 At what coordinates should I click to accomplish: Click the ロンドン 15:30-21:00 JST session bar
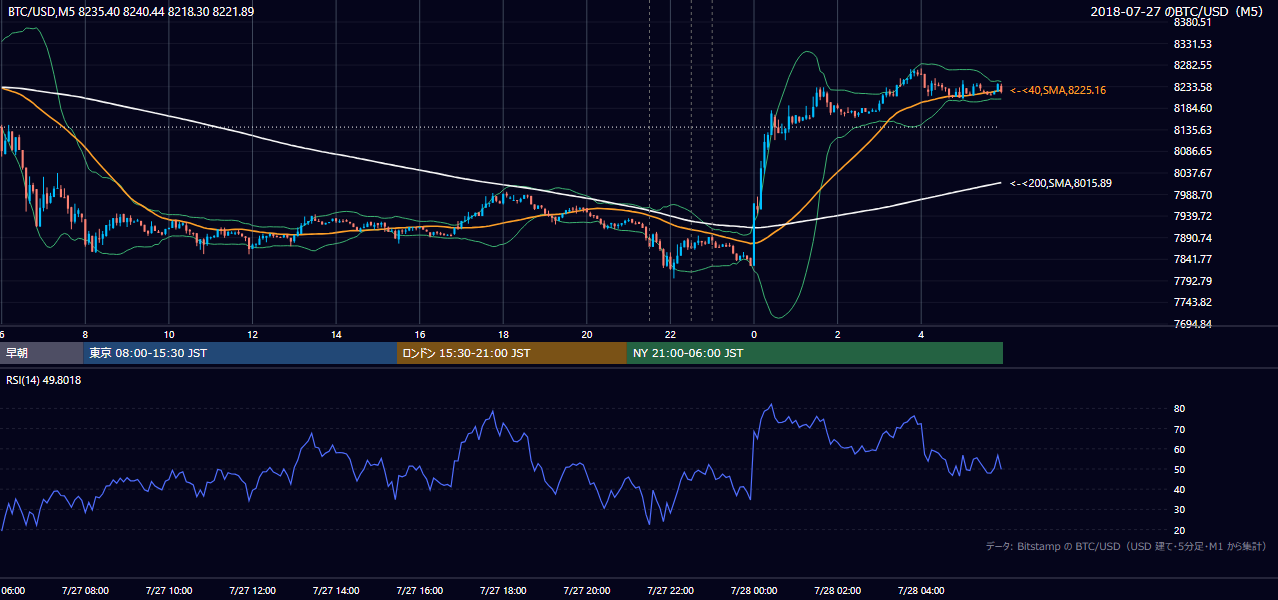coord(512,353)
